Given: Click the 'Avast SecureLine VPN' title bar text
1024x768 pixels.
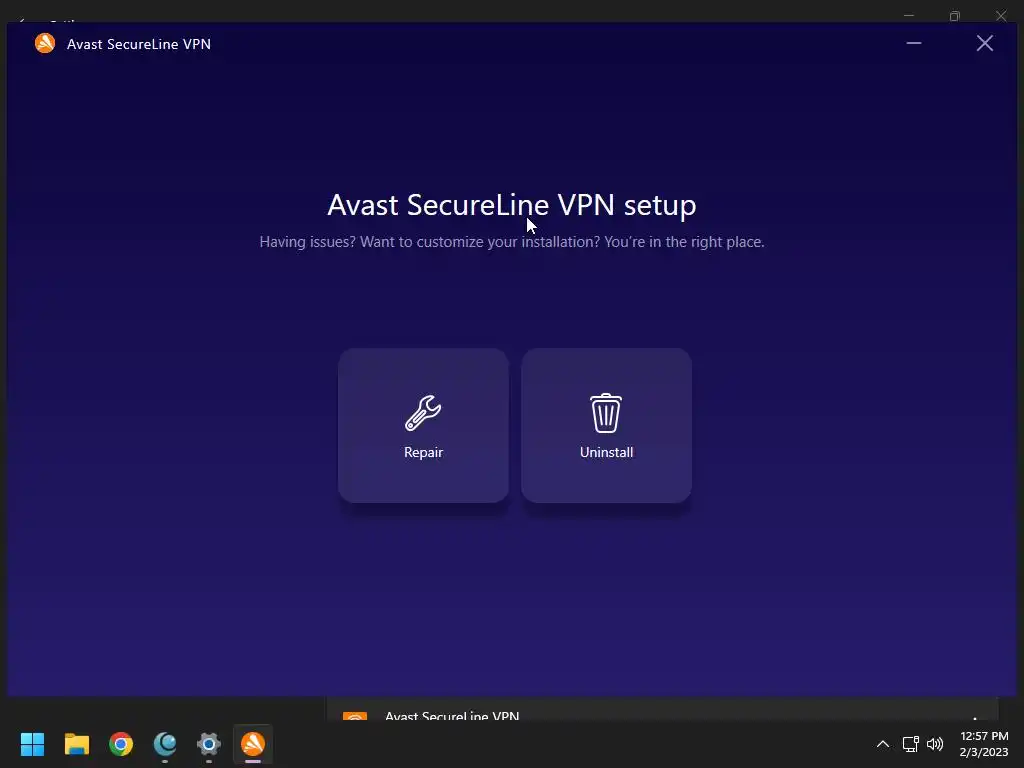Looking at the screenshot, I should coord(138,44).
